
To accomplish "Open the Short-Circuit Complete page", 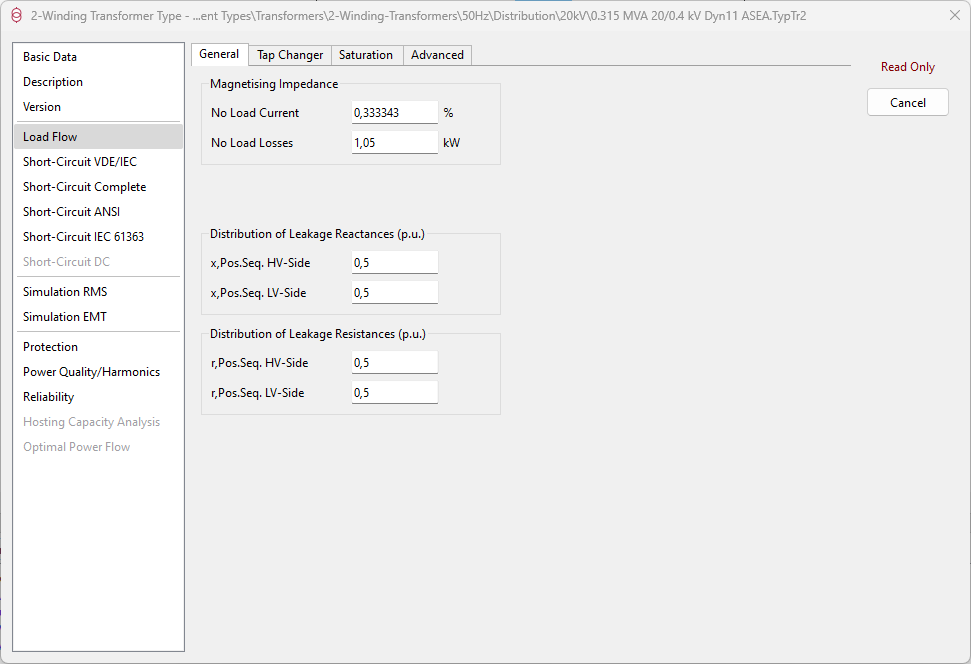I will click(84, 187).
